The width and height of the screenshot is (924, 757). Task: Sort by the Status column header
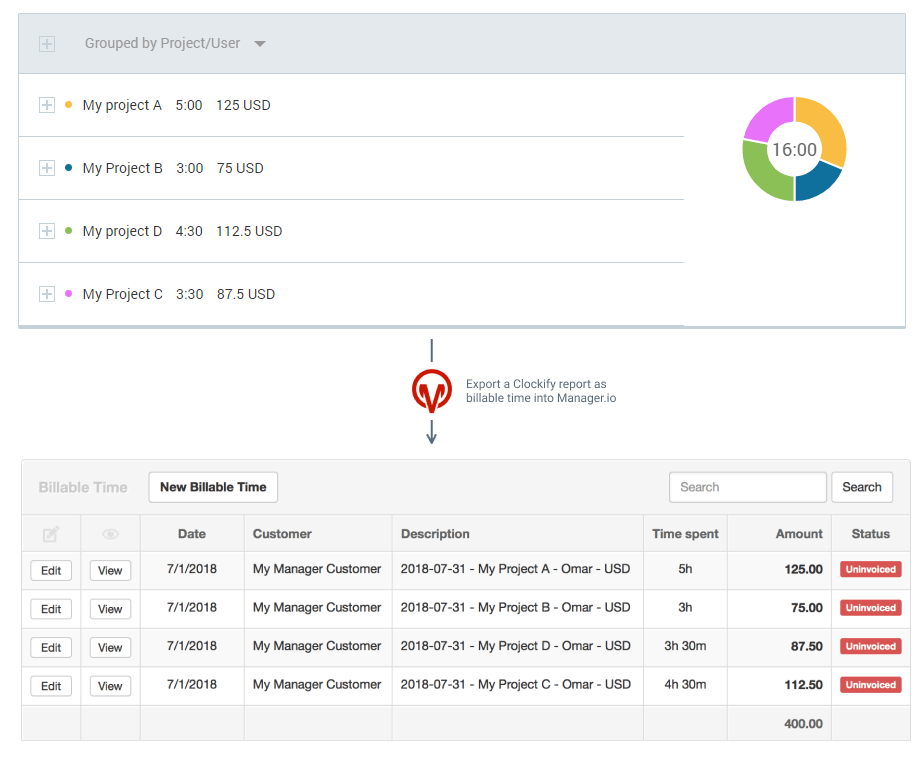coord(871,534)
